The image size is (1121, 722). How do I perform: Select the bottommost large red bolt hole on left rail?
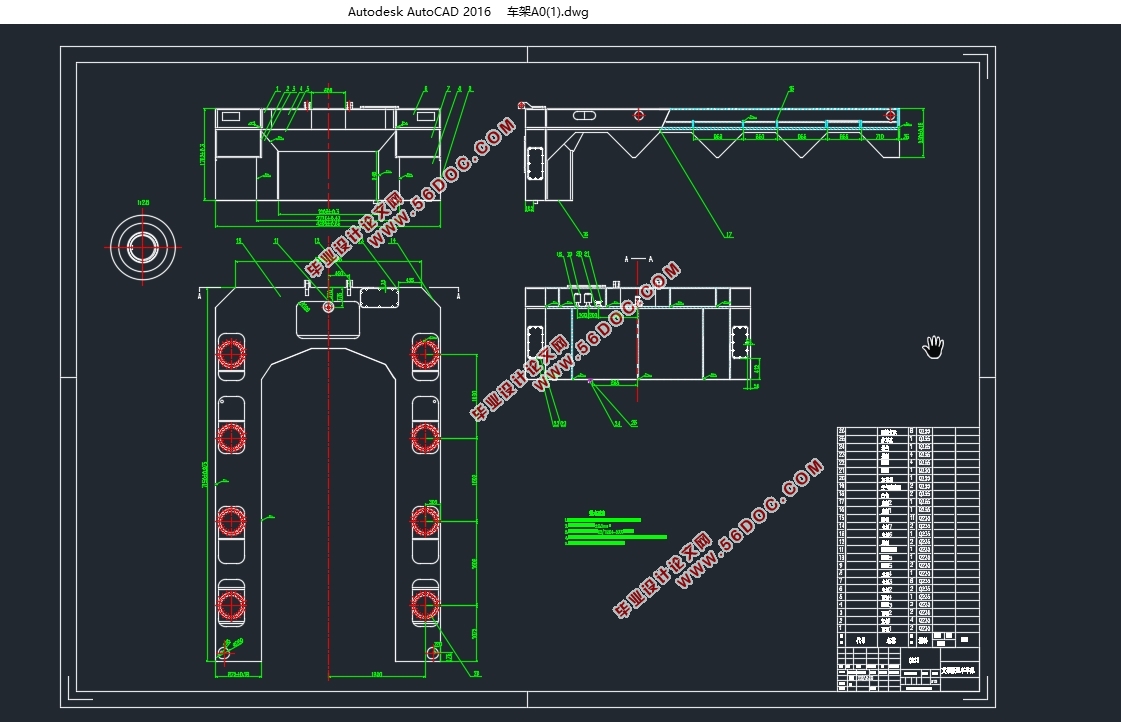(x=232, y=607)
